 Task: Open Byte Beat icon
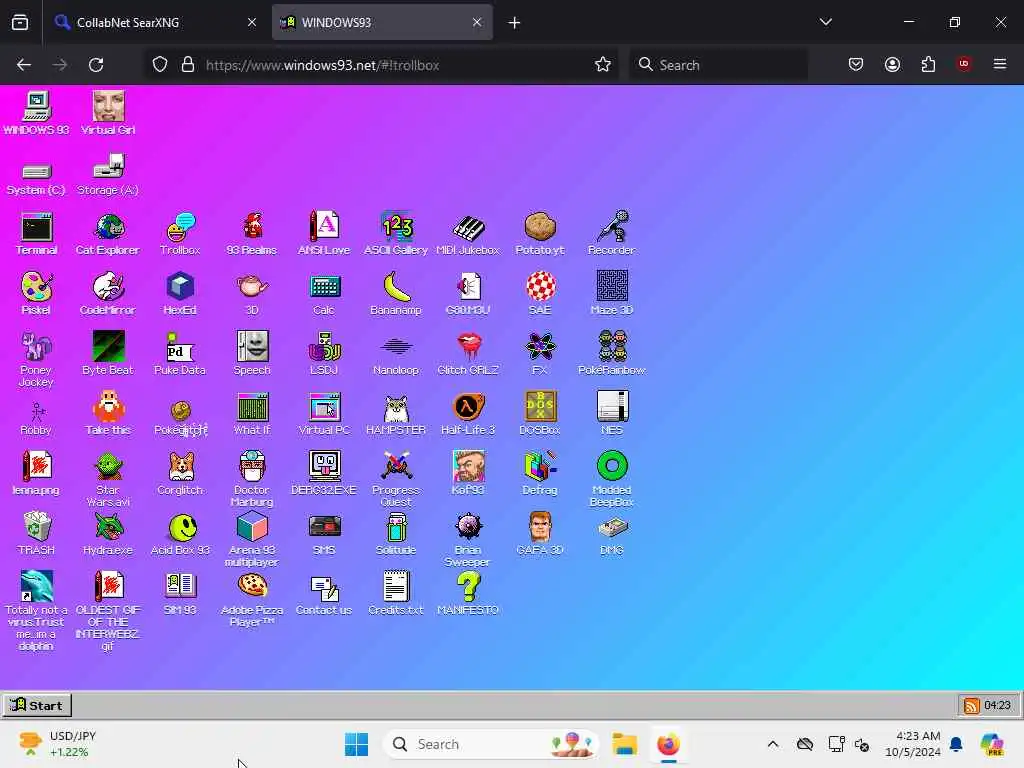tap(108, 353)
